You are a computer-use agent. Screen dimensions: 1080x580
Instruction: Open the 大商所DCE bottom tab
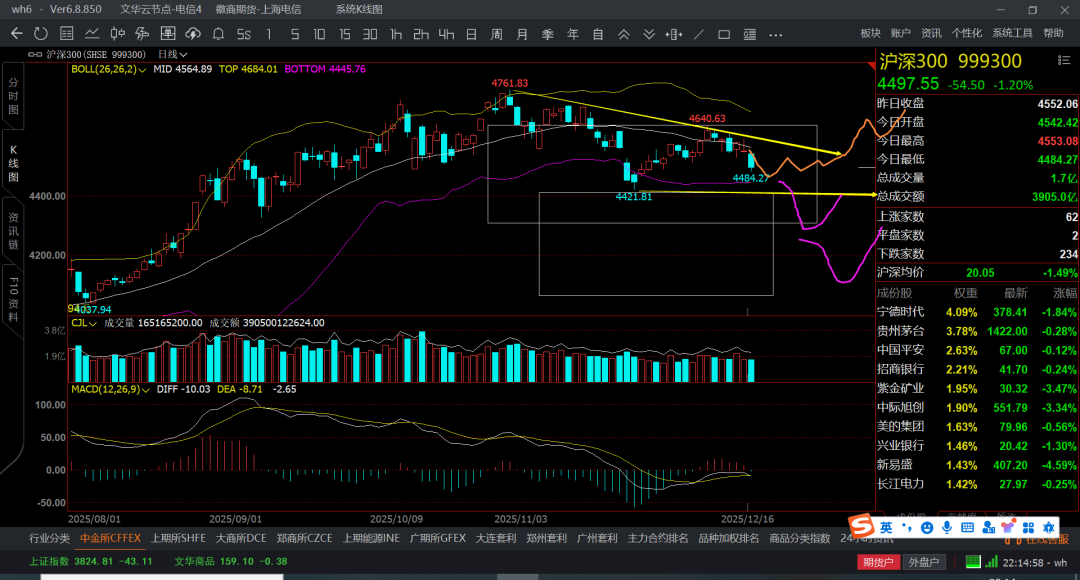(x=241, y=538)
